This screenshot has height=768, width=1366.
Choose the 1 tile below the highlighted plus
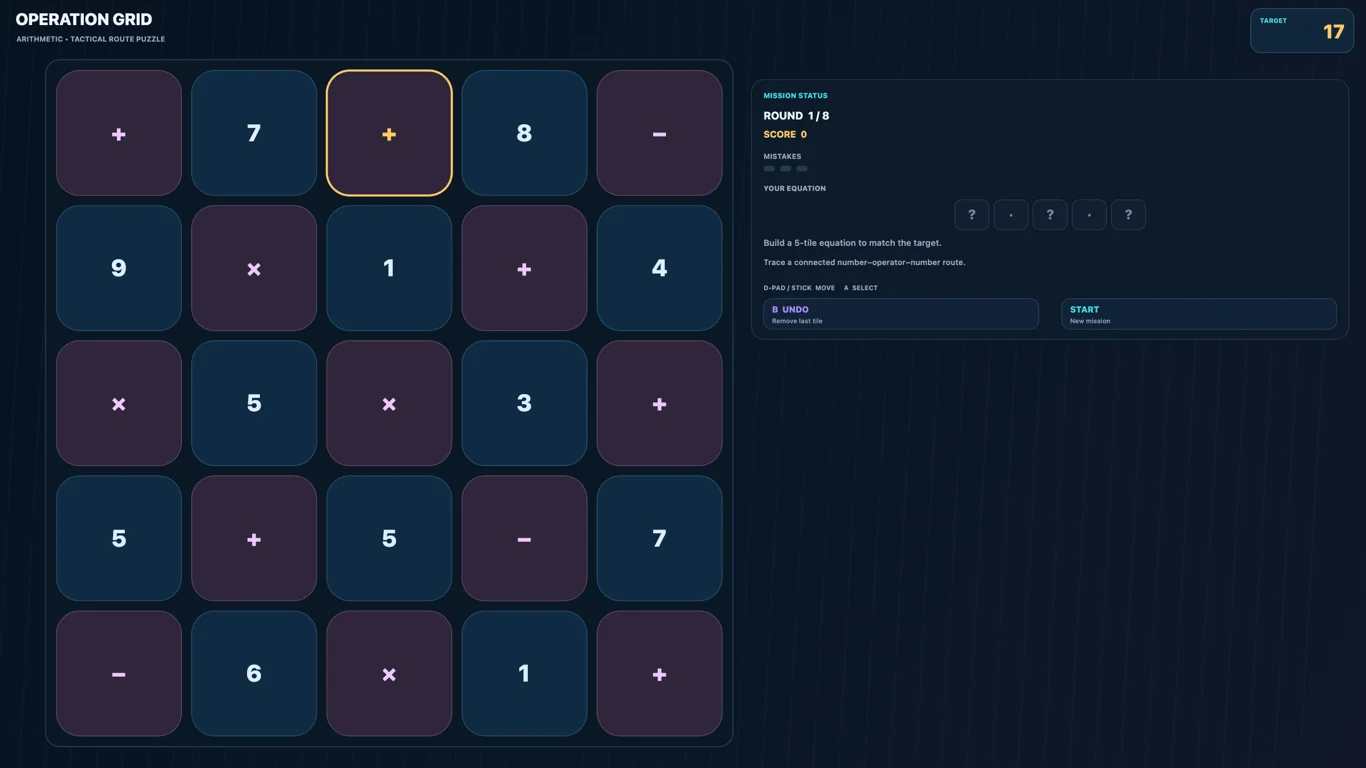(389, 268)
